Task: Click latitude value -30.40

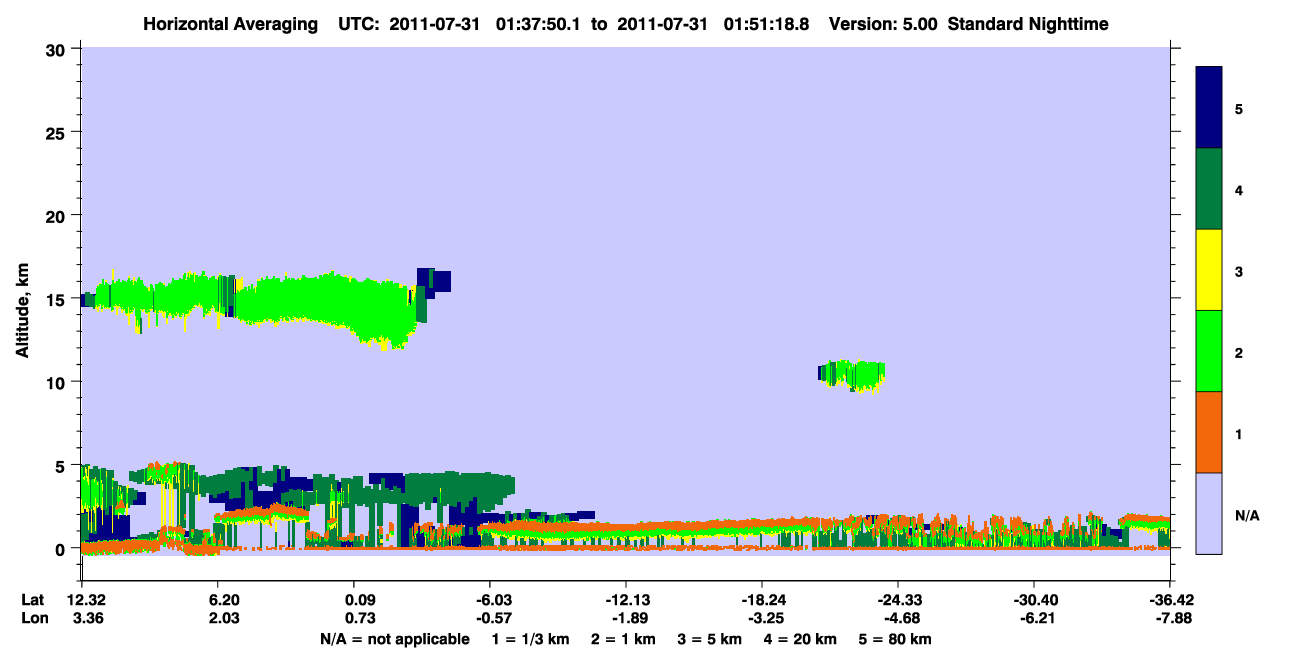Action: tap(1033, 600)
